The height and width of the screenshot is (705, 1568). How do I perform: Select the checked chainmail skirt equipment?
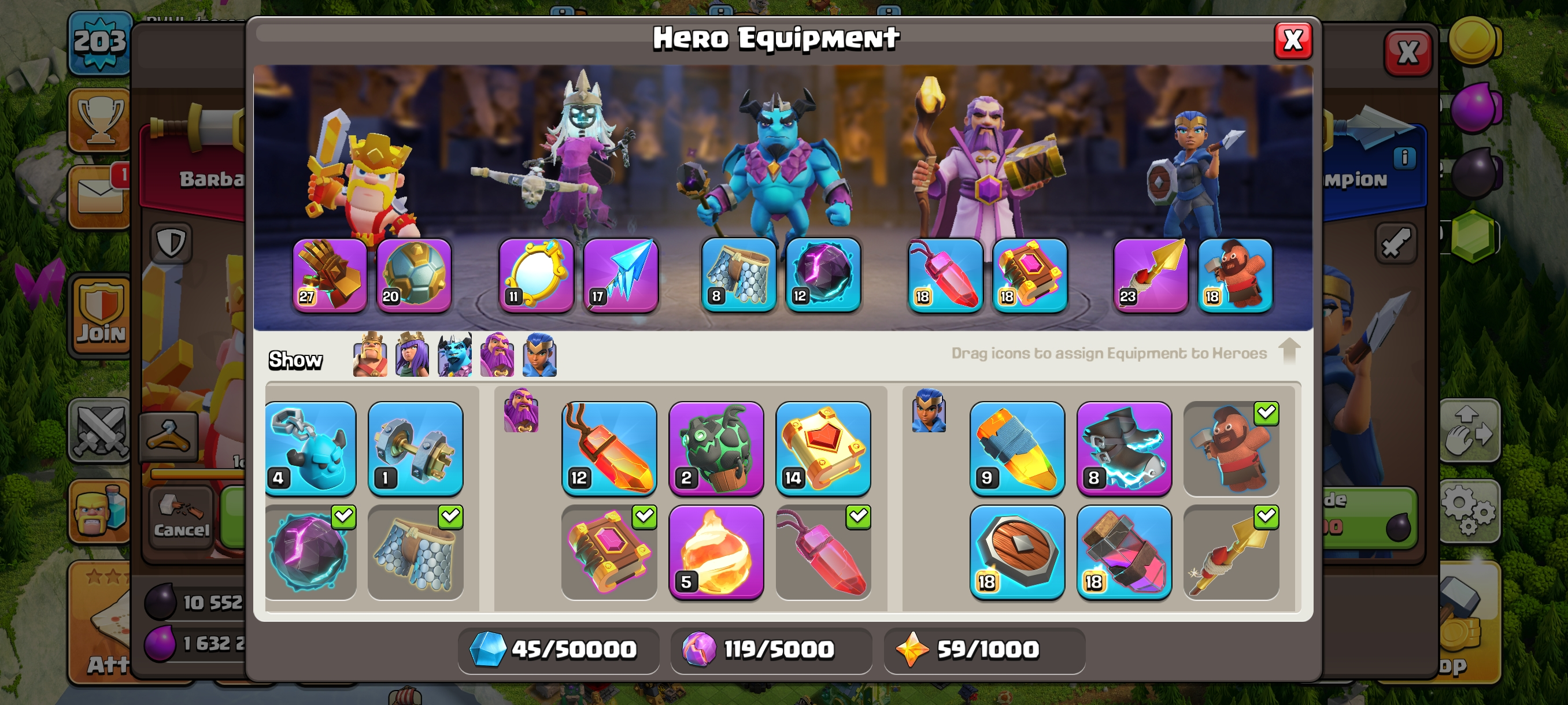tap(416, 552)
